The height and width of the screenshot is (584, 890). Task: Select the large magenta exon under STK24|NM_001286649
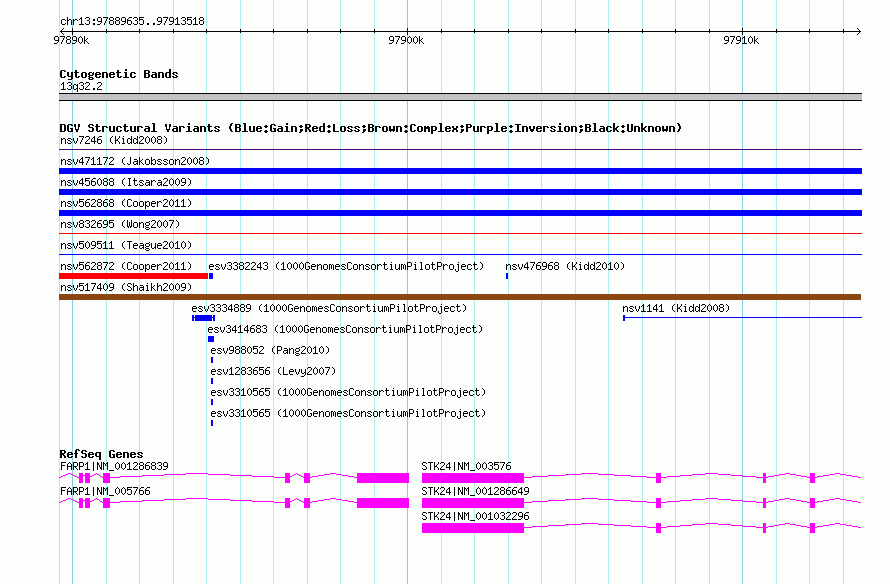coord(473,503)
